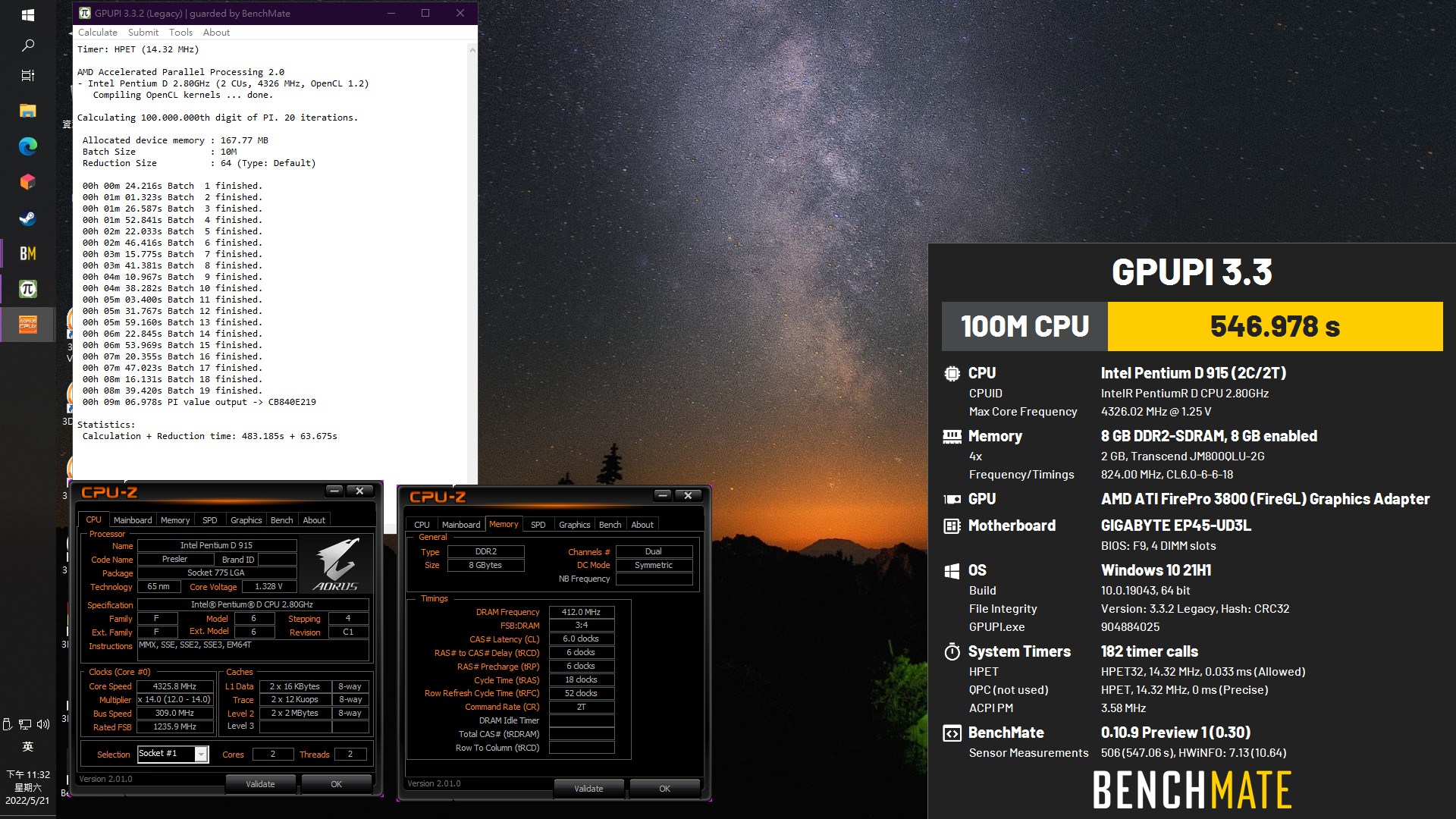The width and height of the screenshot is (1456, 819).
Task: Click the DRAM Frequency value 412.0 MHz
Action: tap(581, 612)
